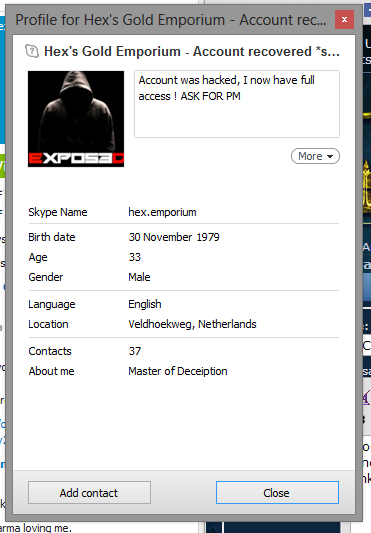Click the Age label
Screen dimensions: 371x533
coord(38,257)
